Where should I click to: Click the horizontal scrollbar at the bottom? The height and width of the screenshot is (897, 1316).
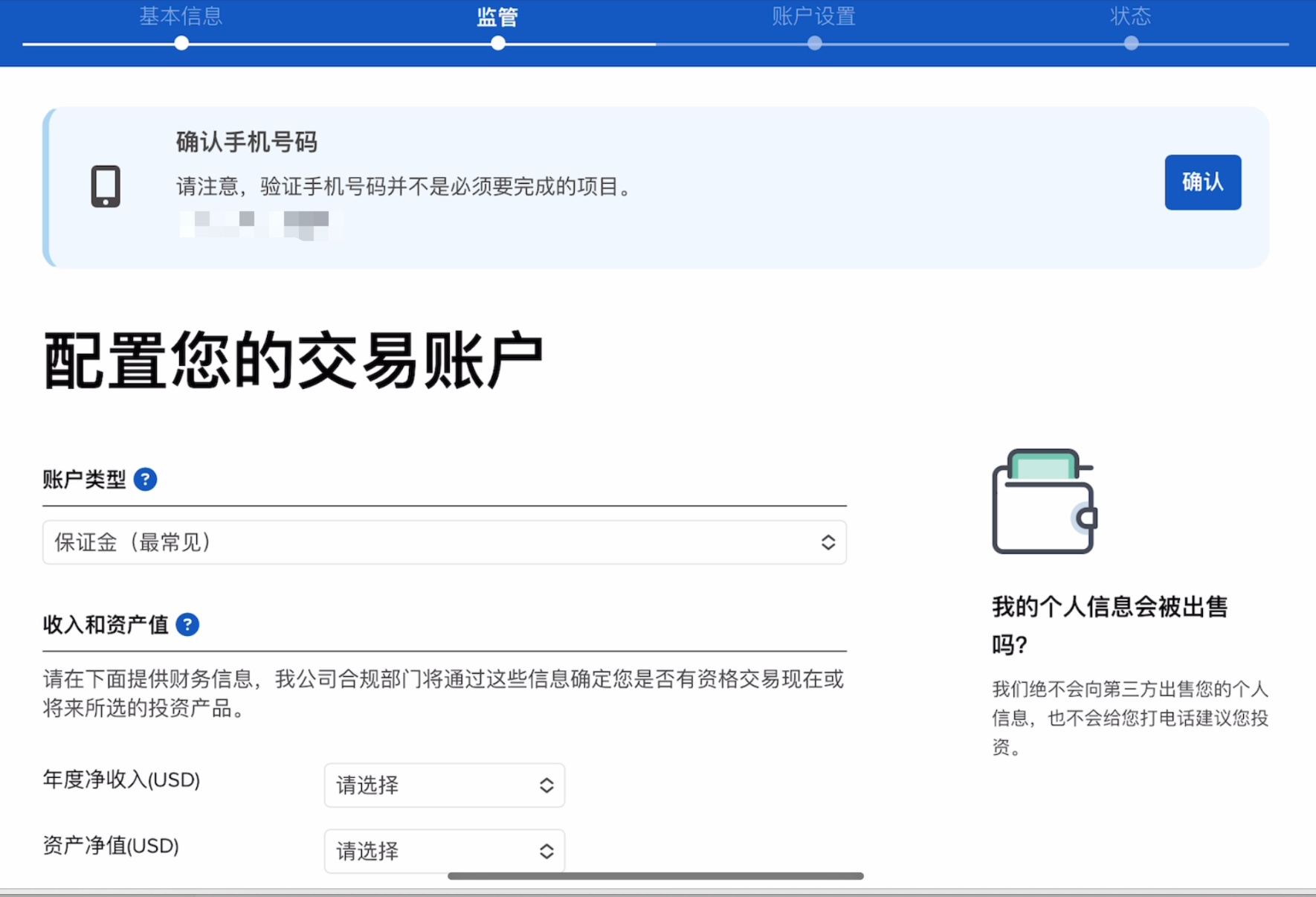655,876
